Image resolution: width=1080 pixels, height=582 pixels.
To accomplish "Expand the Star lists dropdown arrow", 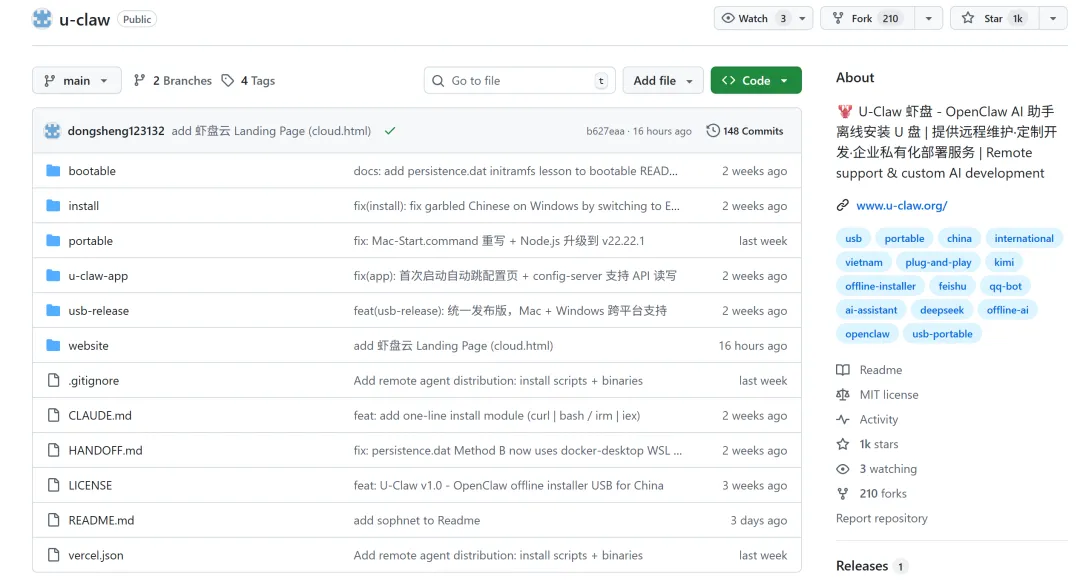I will (1053, 19).
